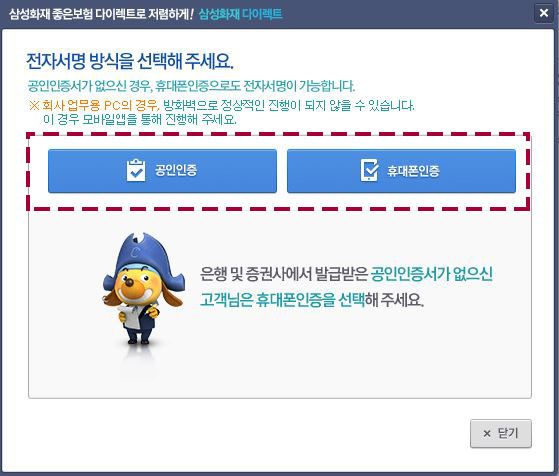559x476 pixels.
Task: Click the title bar text 삼성화재 좋은보험 다이렉트로 저렴하게
Action: pos(101,14)
